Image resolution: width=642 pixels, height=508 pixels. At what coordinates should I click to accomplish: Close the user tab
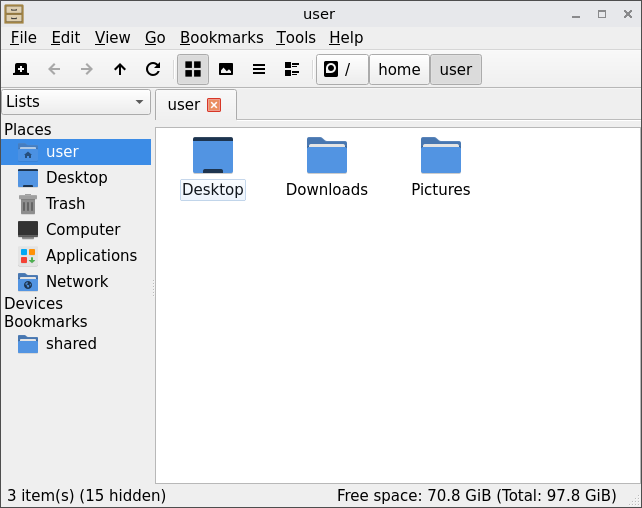coord(214,105)
